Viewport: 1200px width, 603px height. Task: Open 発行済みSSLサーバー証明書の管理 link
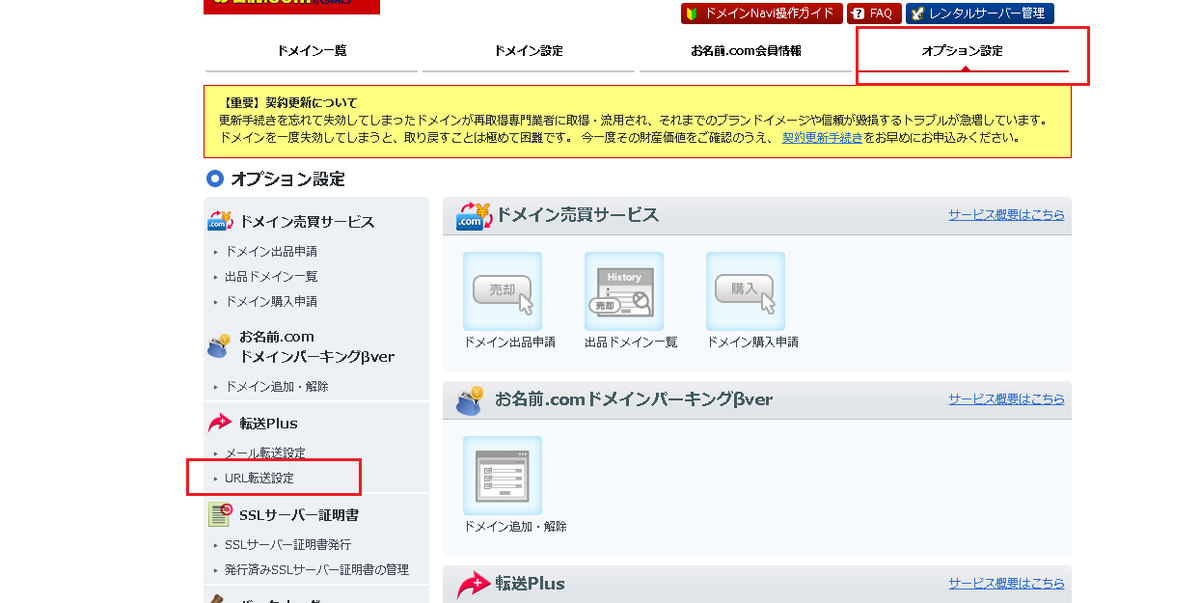click(x=317, y=570)
